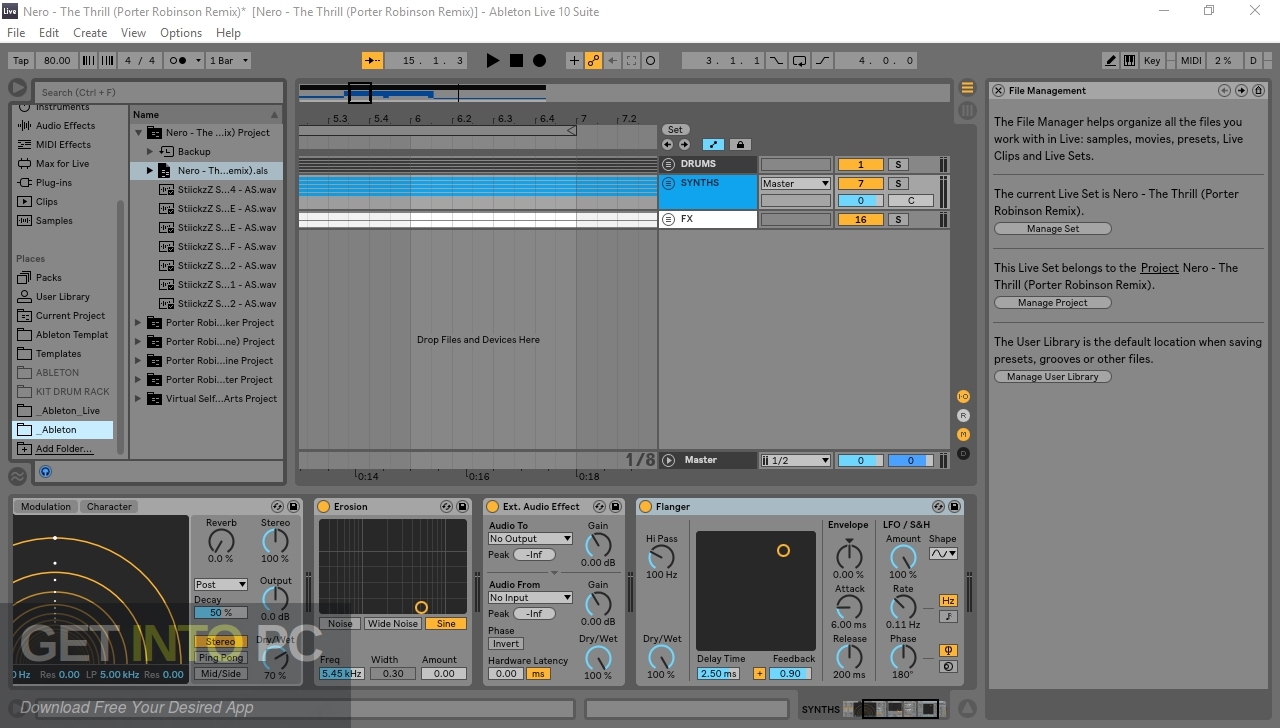Toggle the Flanger device activator
Screen dimensions: 1280x728
point(645,507)
